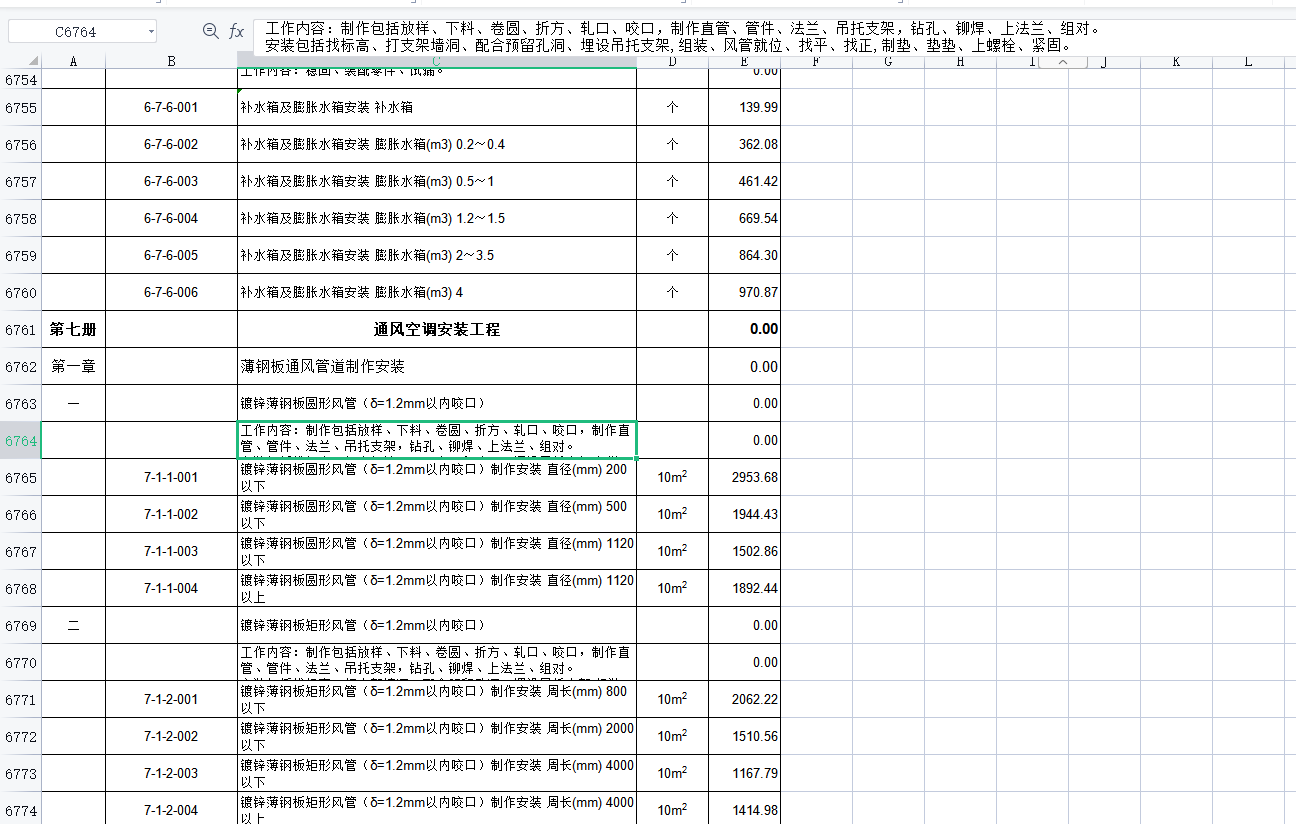Click code cell 7-1-1-002
The image size is (1296, 824).
pos(171,514)
